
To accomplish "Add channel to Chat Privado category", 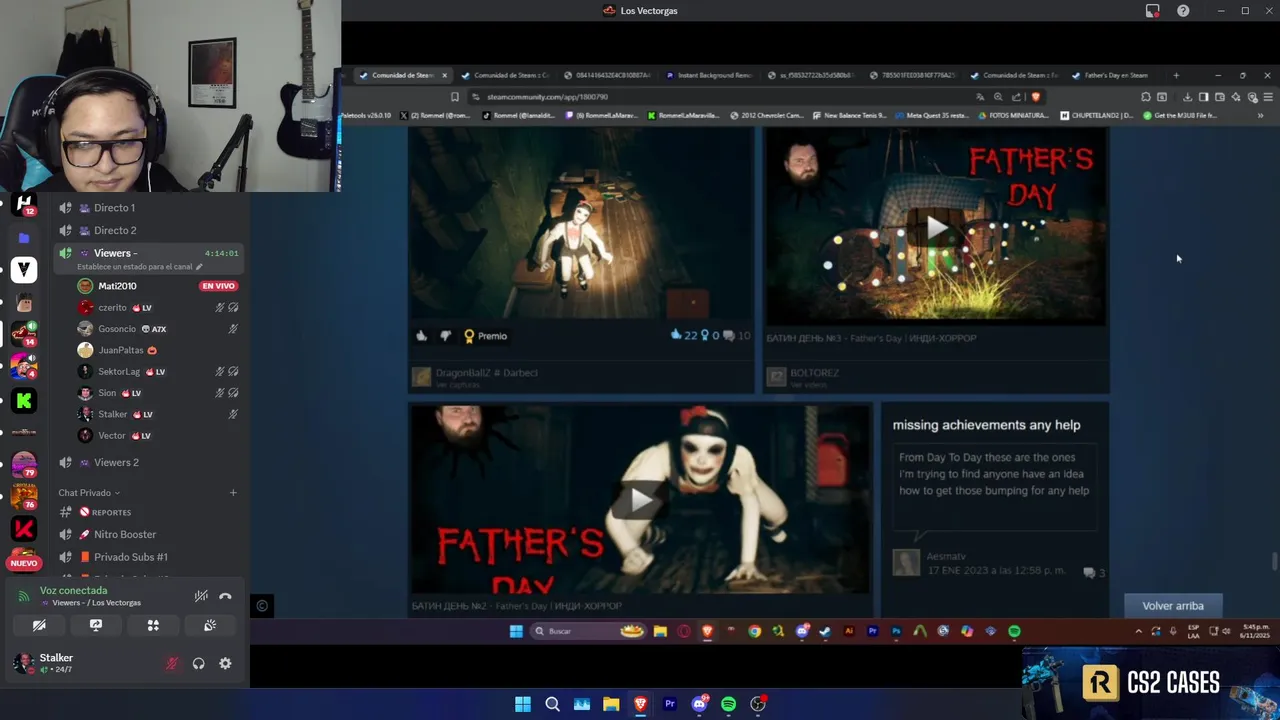I will (233, 493).
